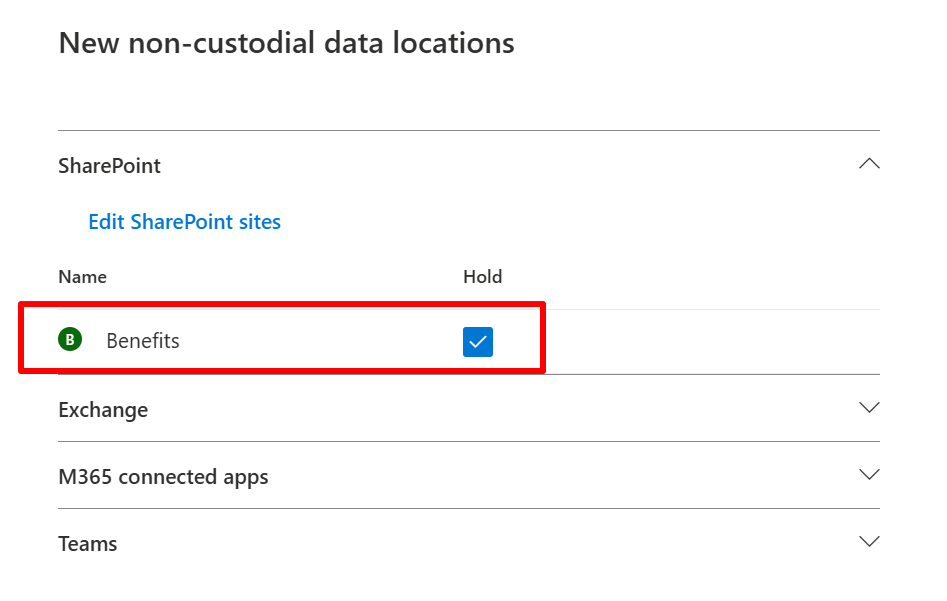The image size is (947, 601).
Task: Click the SharePoint section header
Action: point(109,166)
